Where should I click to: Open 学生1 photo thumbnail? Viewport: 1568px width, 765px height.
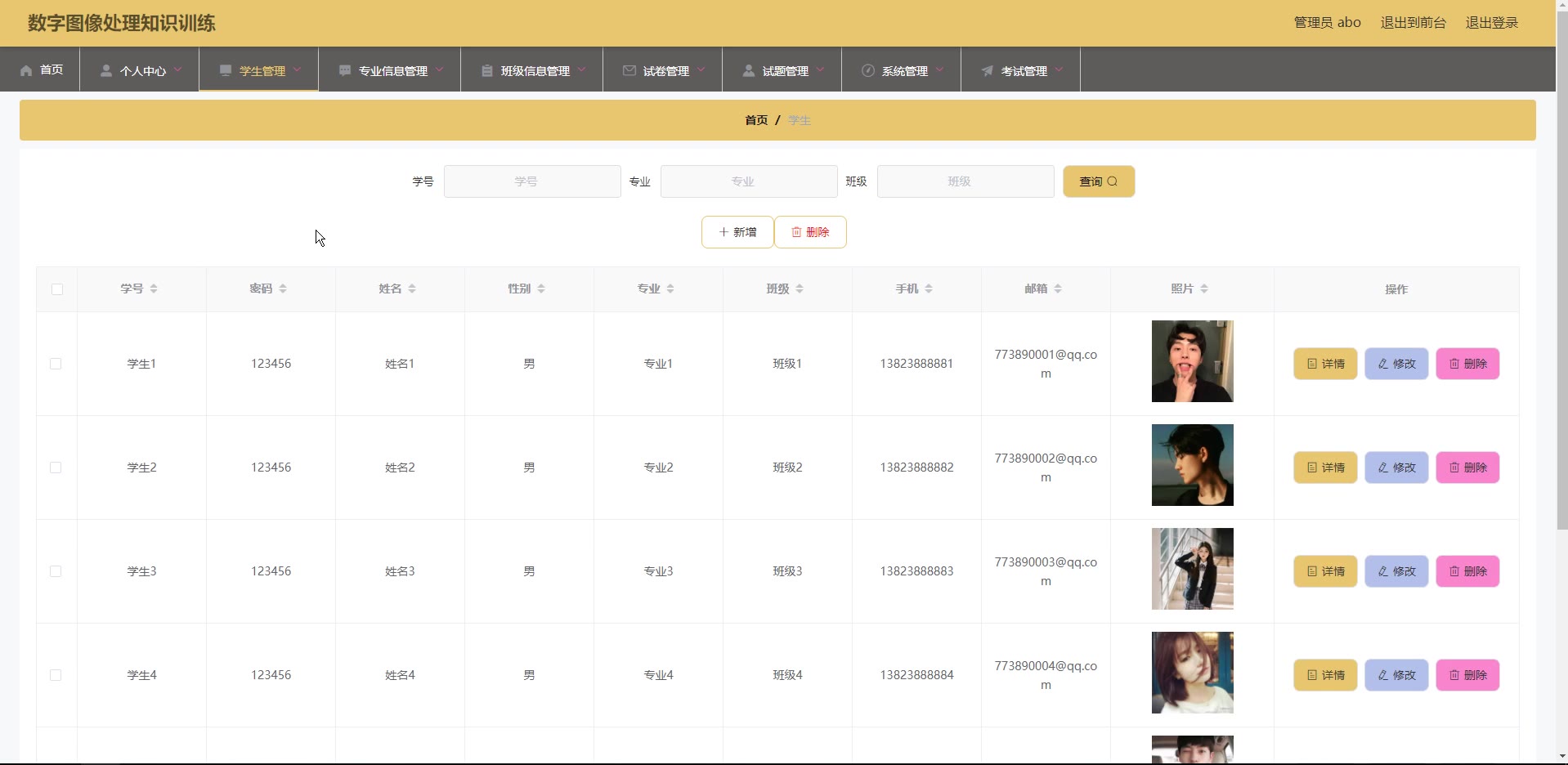click(1192, 361)
